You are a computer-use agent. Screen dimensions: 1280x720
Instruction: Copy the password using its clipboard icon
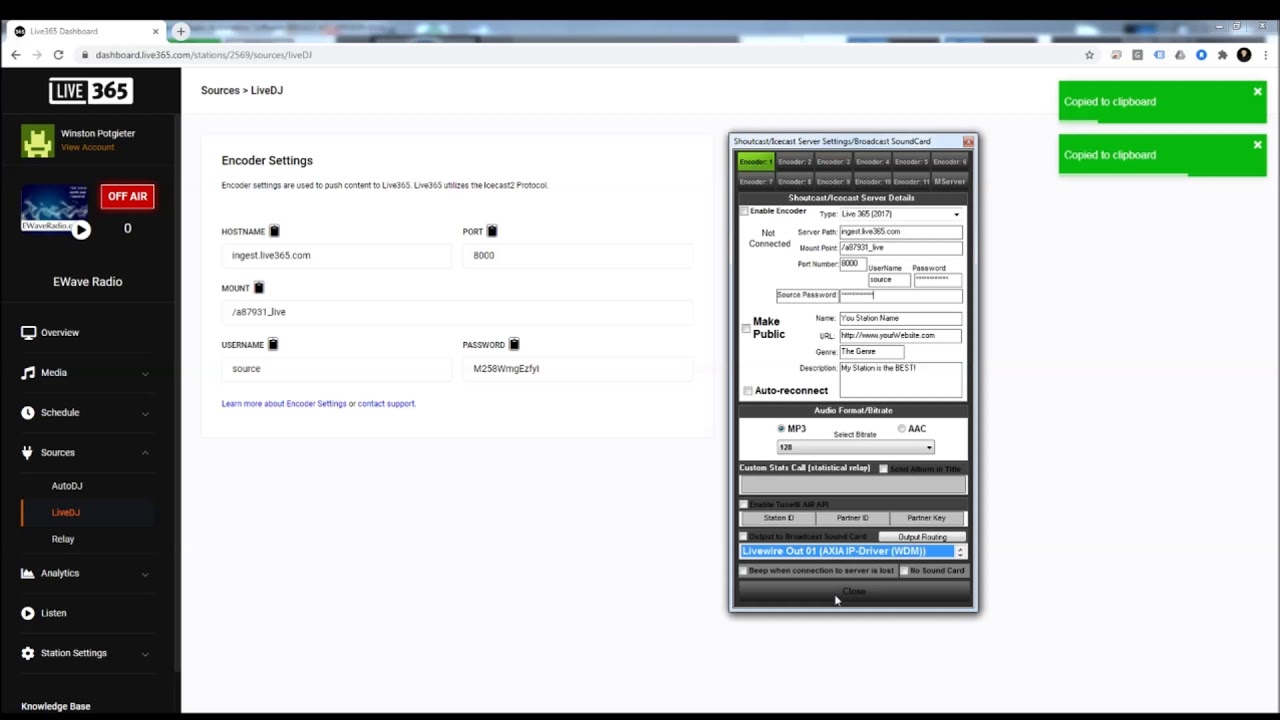514,345
